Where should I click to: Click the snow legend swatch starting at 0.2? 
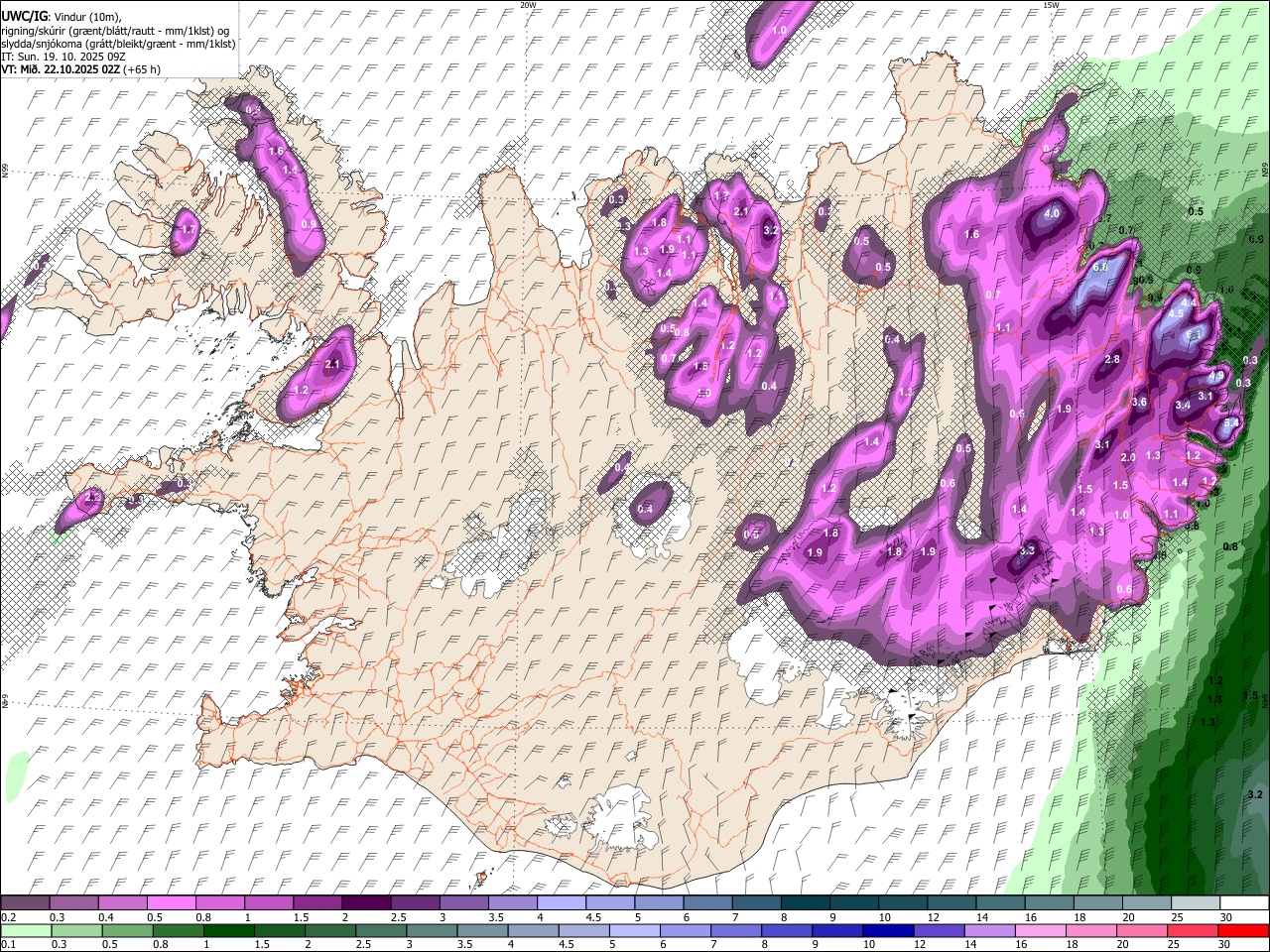click(25, 901)
